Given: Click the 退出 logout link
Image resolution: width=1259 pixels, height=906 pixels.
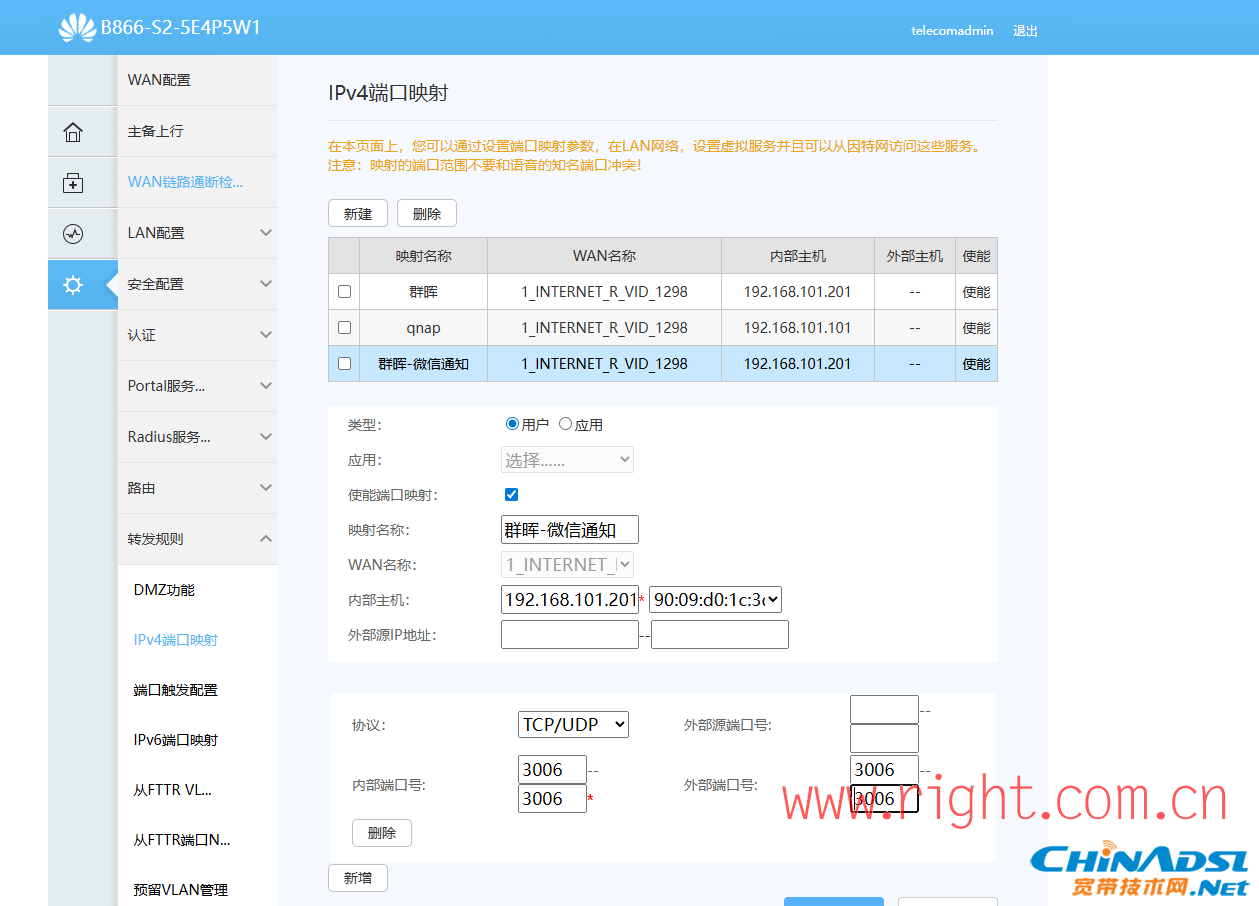Looking at the screenshot, I should [x=1025, y=31].
